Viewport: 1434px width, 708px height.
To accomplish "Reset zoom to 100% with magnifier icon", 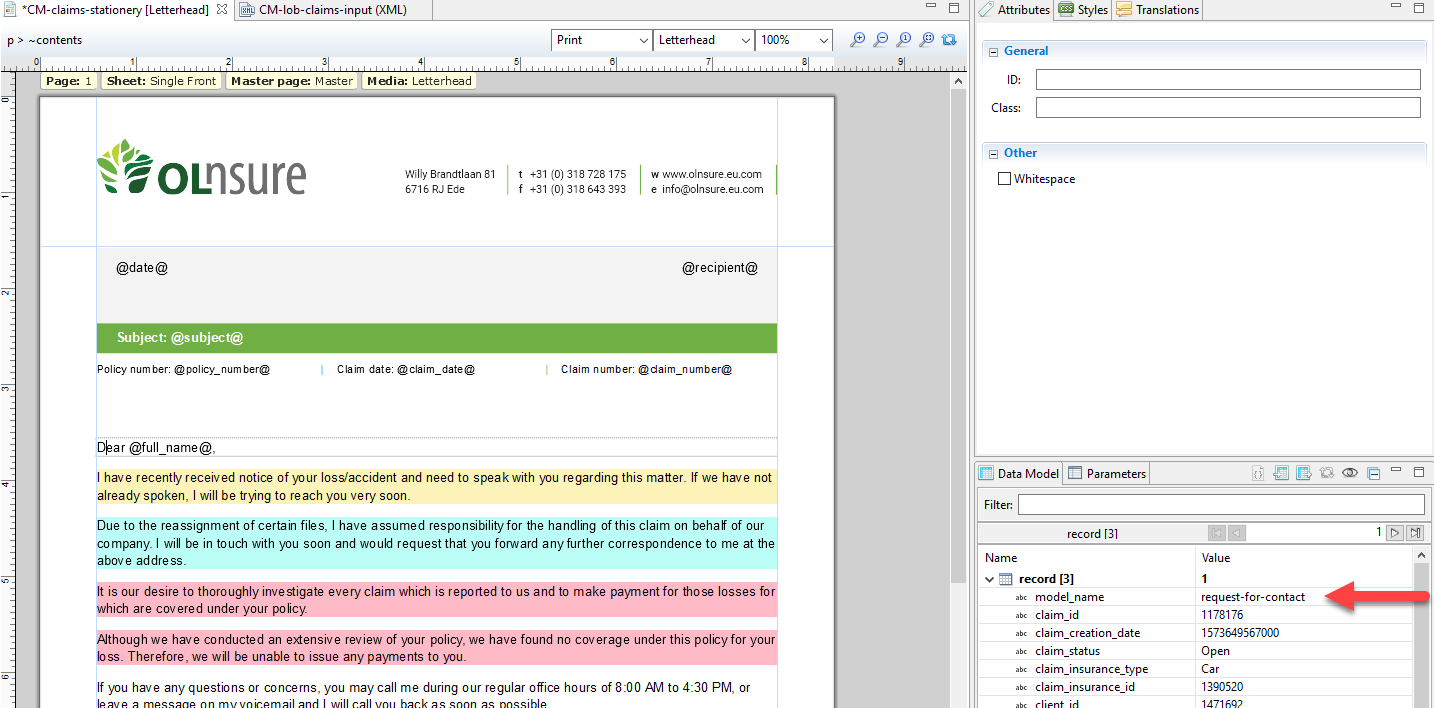I will (903, 39).
